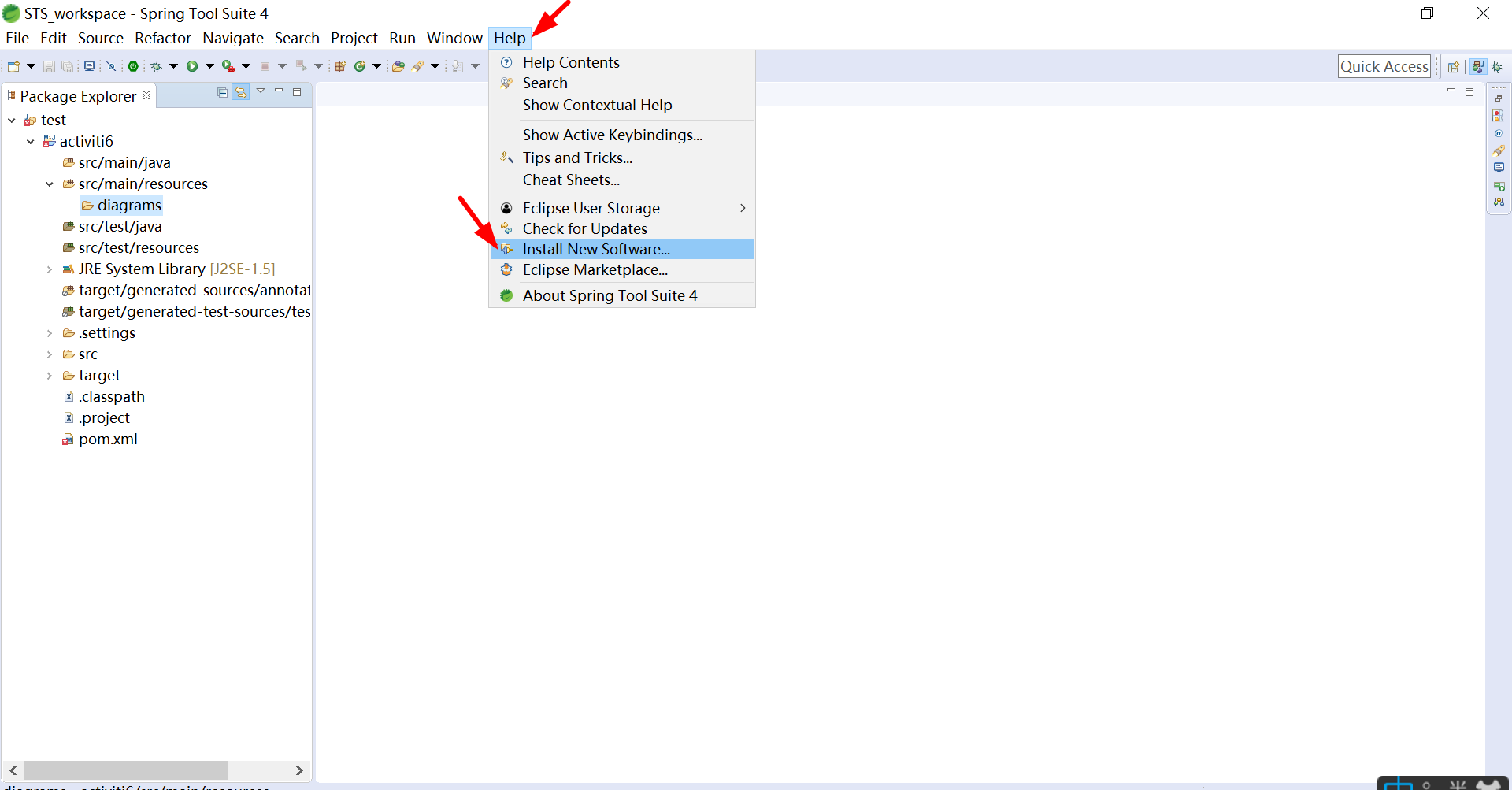Viewport: 1512px width, 790px height.
Task: Collapse the activiti6 project node
Action: 31,142
